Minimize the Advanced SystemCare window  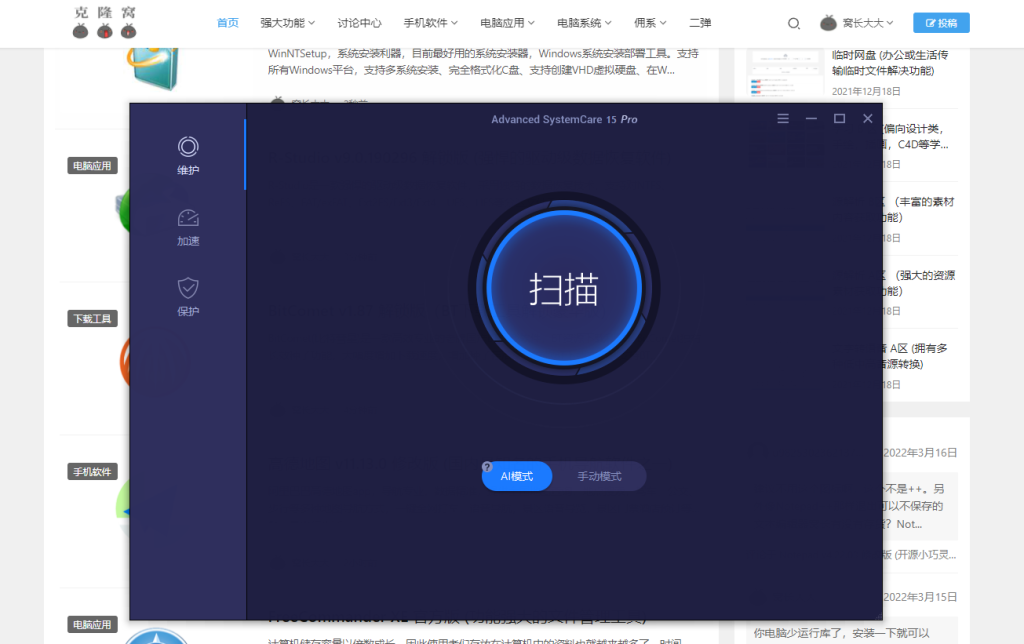point(811,118)
